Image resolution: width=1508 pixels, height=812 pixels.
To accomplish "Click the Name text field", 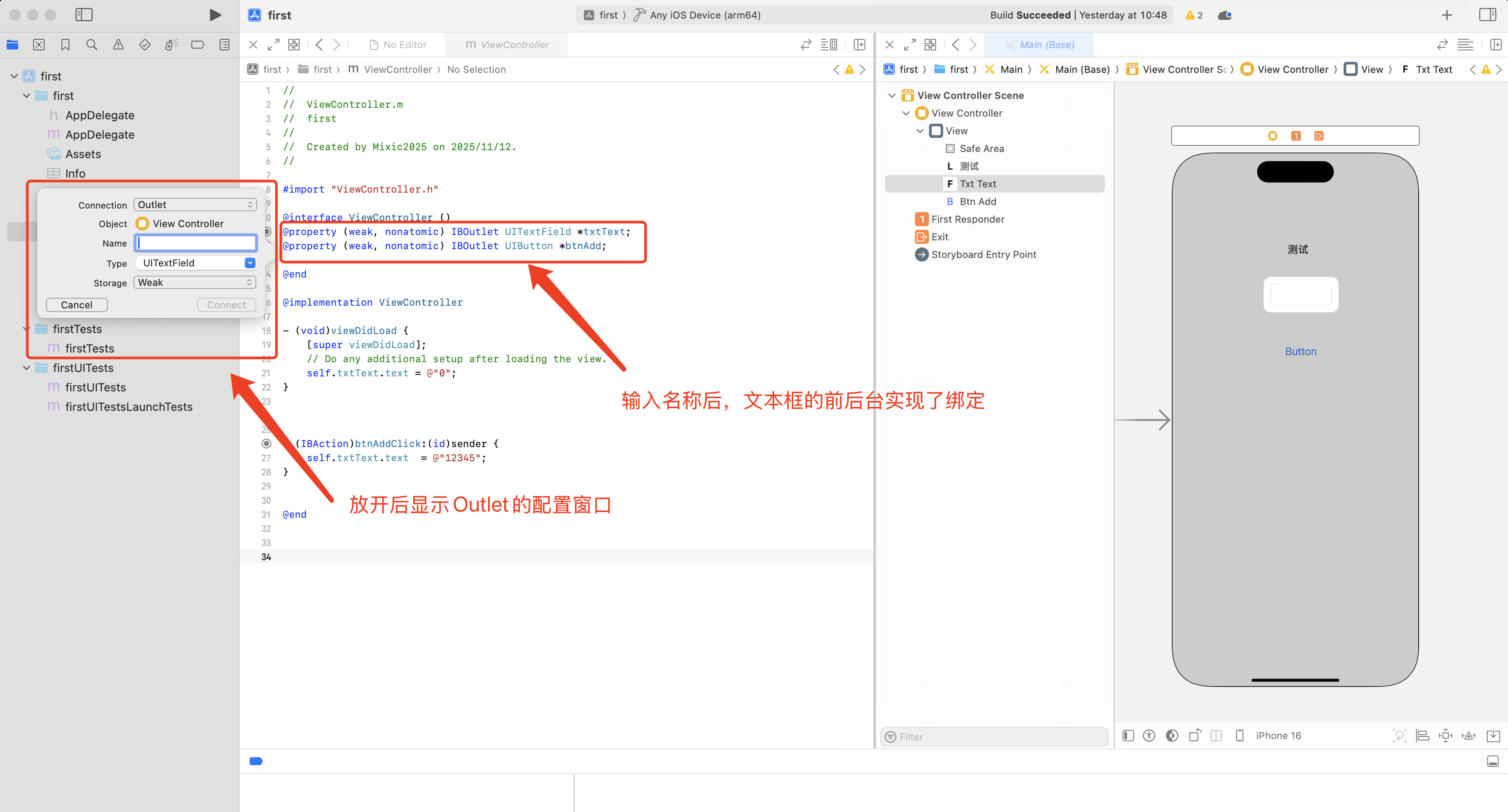I will (x=195, y=243).
